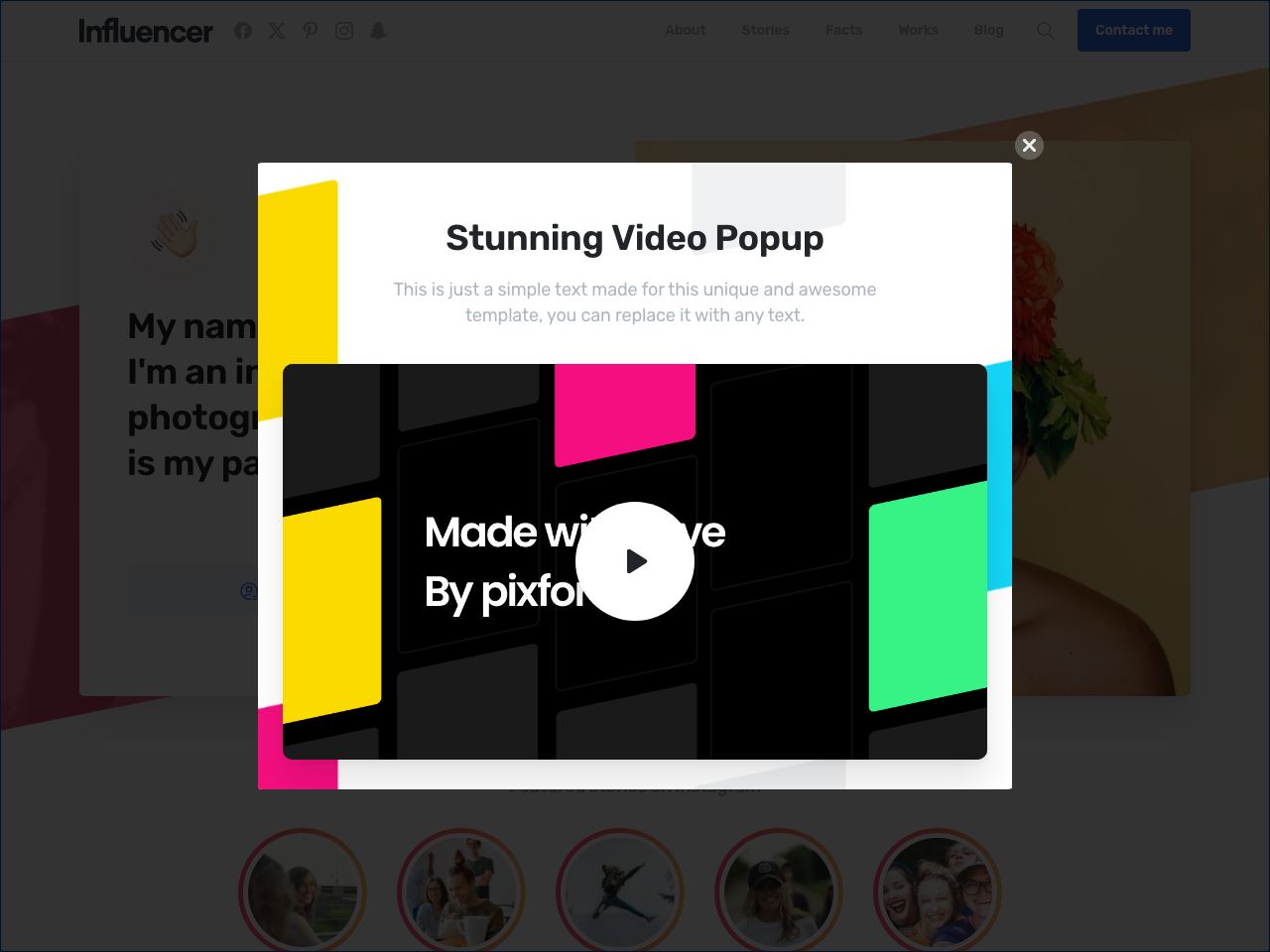Open the Blog menu item
Viewport: 1270px width, 952px height.
point(989,30)
